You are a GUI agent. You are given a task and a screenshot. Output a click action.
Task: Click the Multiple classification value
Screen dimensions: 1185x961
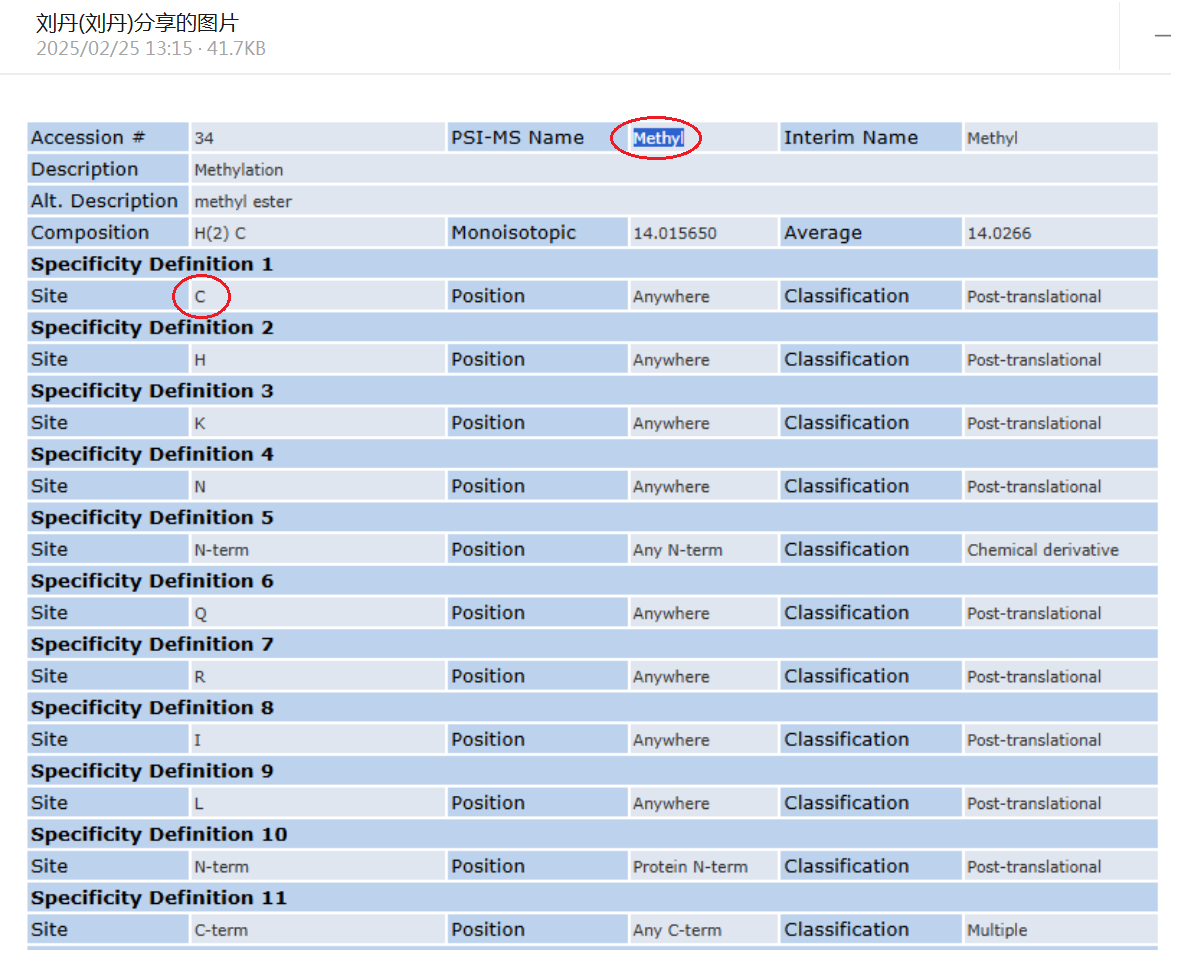pyautogui.click(x=996, y=930)
